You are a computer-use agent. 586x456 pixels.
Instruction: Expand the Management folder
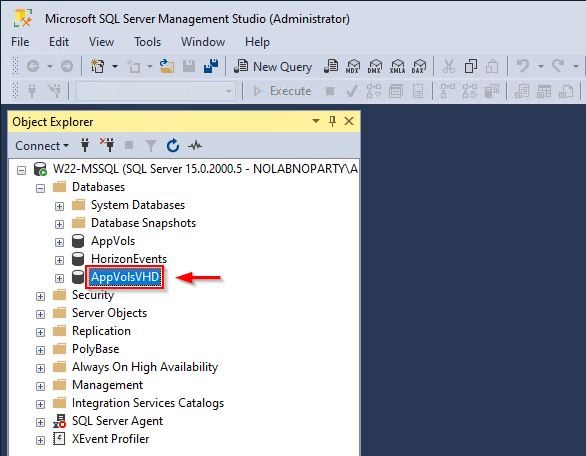click(x=40, y=386)
